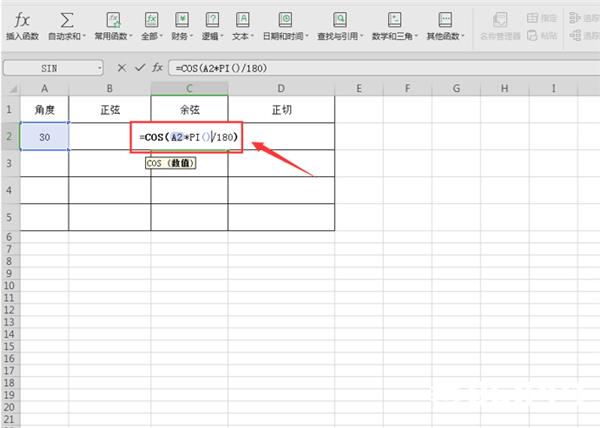Click inside the formula bar text field
The height and width of the screenshot is (428, 600).
pyautogui.click(x=384, y=68)
